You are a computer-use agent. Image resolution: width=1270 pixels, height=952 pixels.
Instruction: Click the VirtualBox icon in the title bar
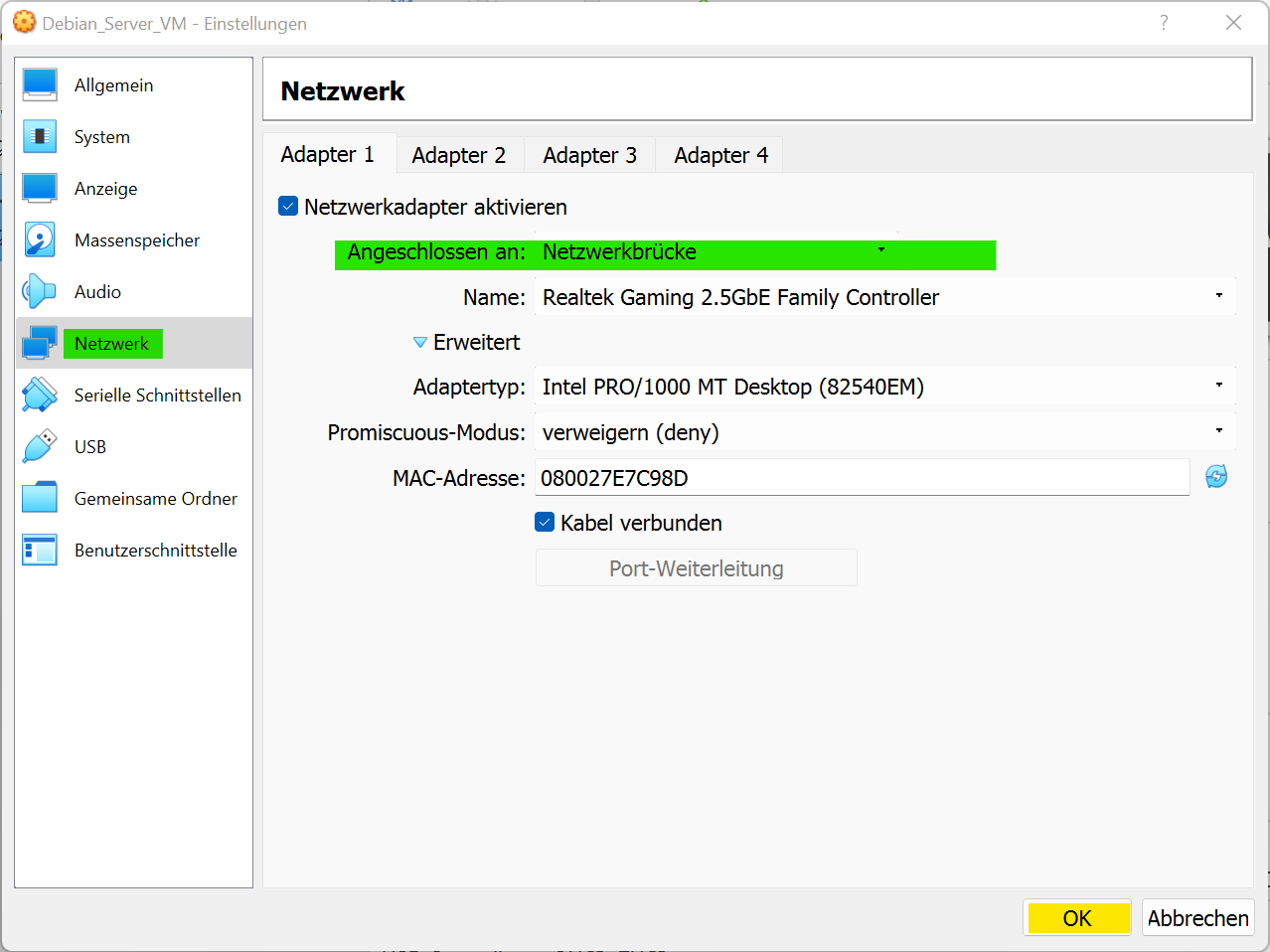click(x=24, y=22)
